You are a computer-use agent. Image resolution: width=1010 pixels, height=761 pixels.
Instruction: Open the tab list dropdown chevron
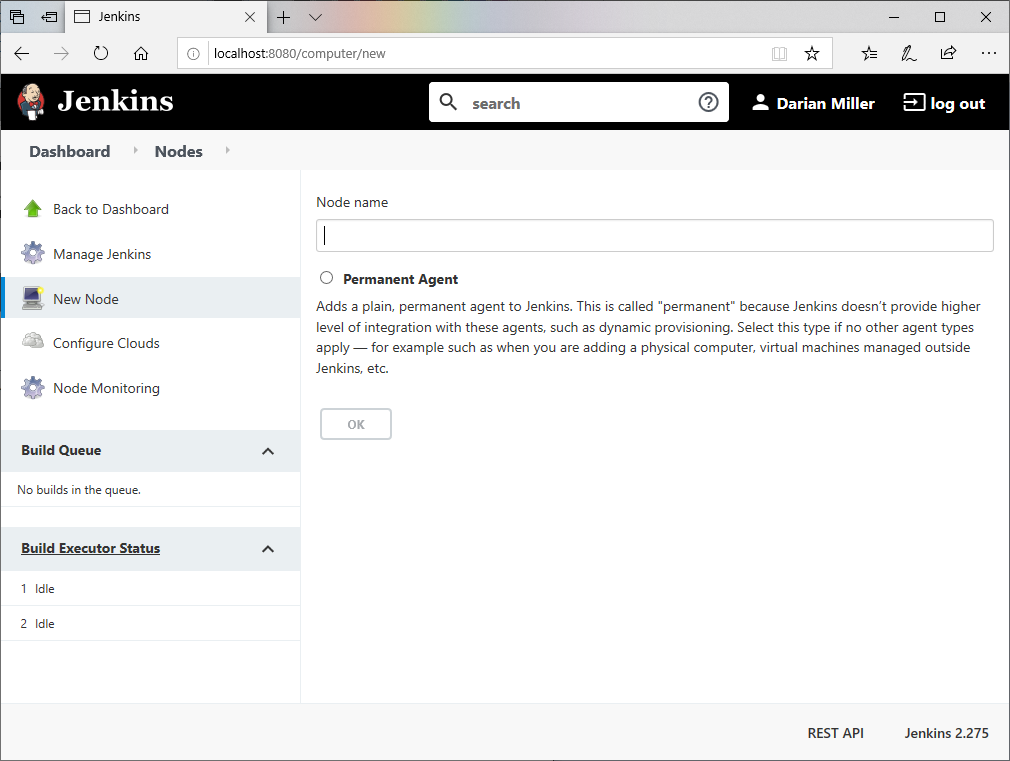[315, 17]
